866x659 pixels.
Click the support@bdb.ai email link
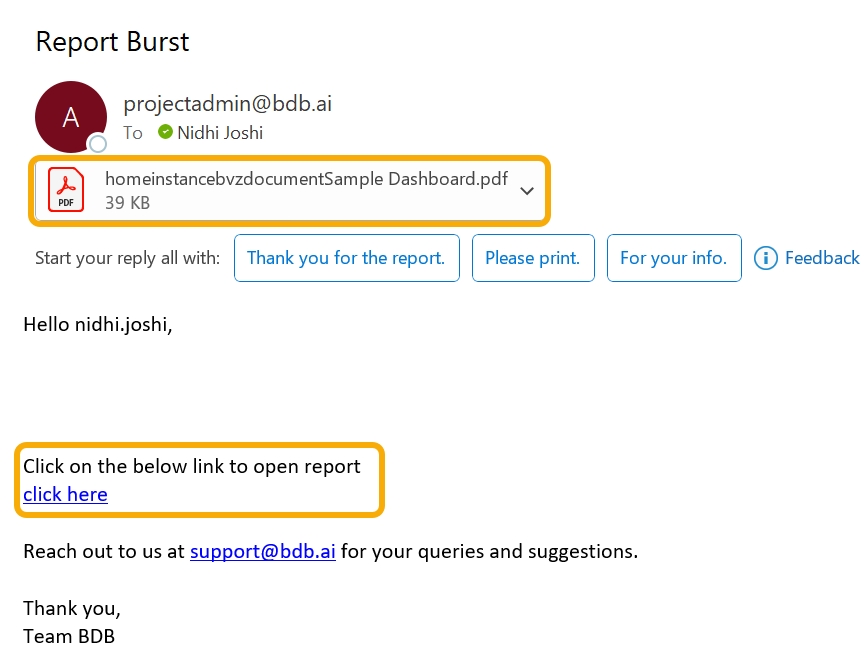[263, 551]
